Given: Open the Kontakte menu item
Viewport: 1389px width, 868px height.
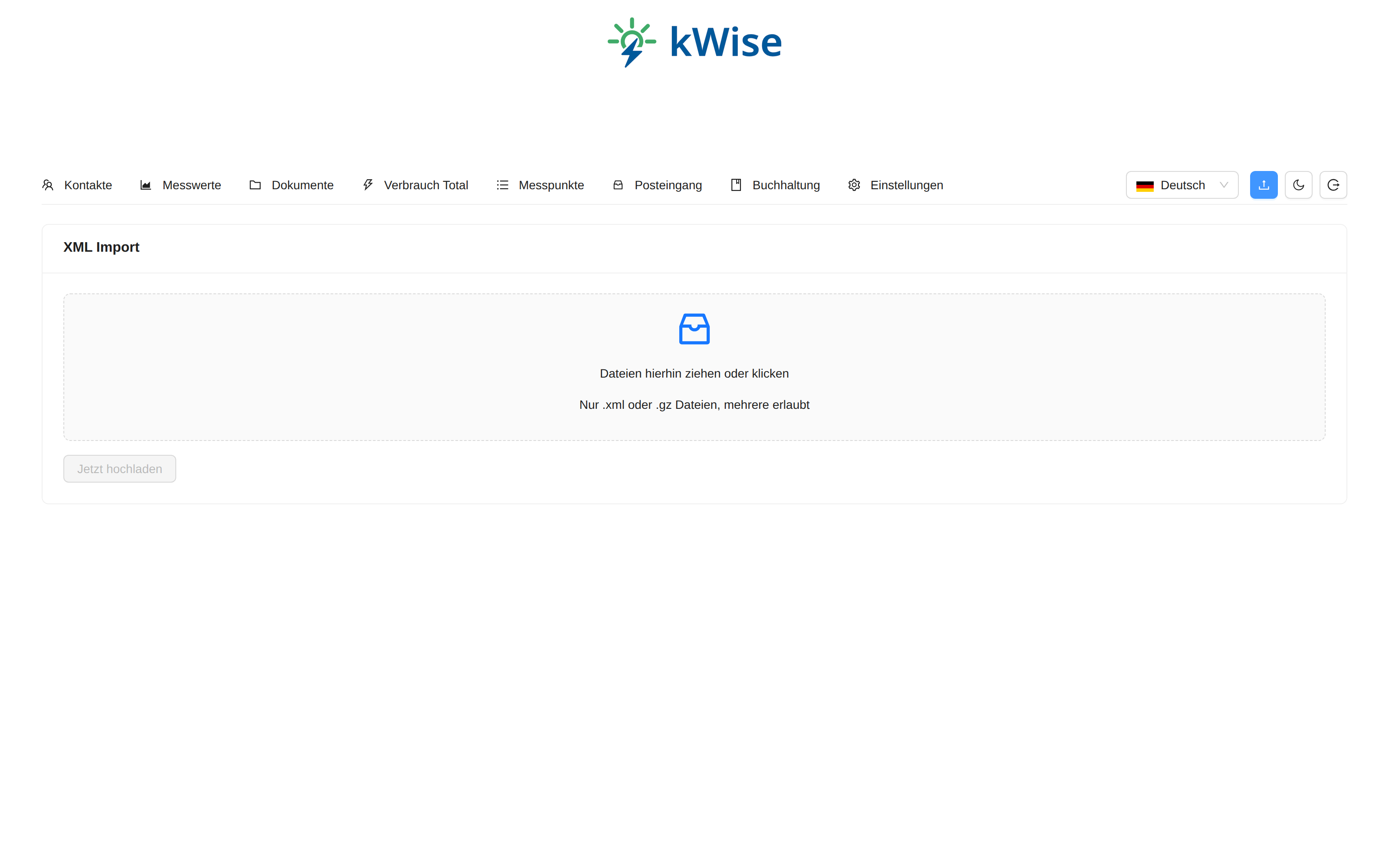Looking at the screenshot, I should (77, 185).
